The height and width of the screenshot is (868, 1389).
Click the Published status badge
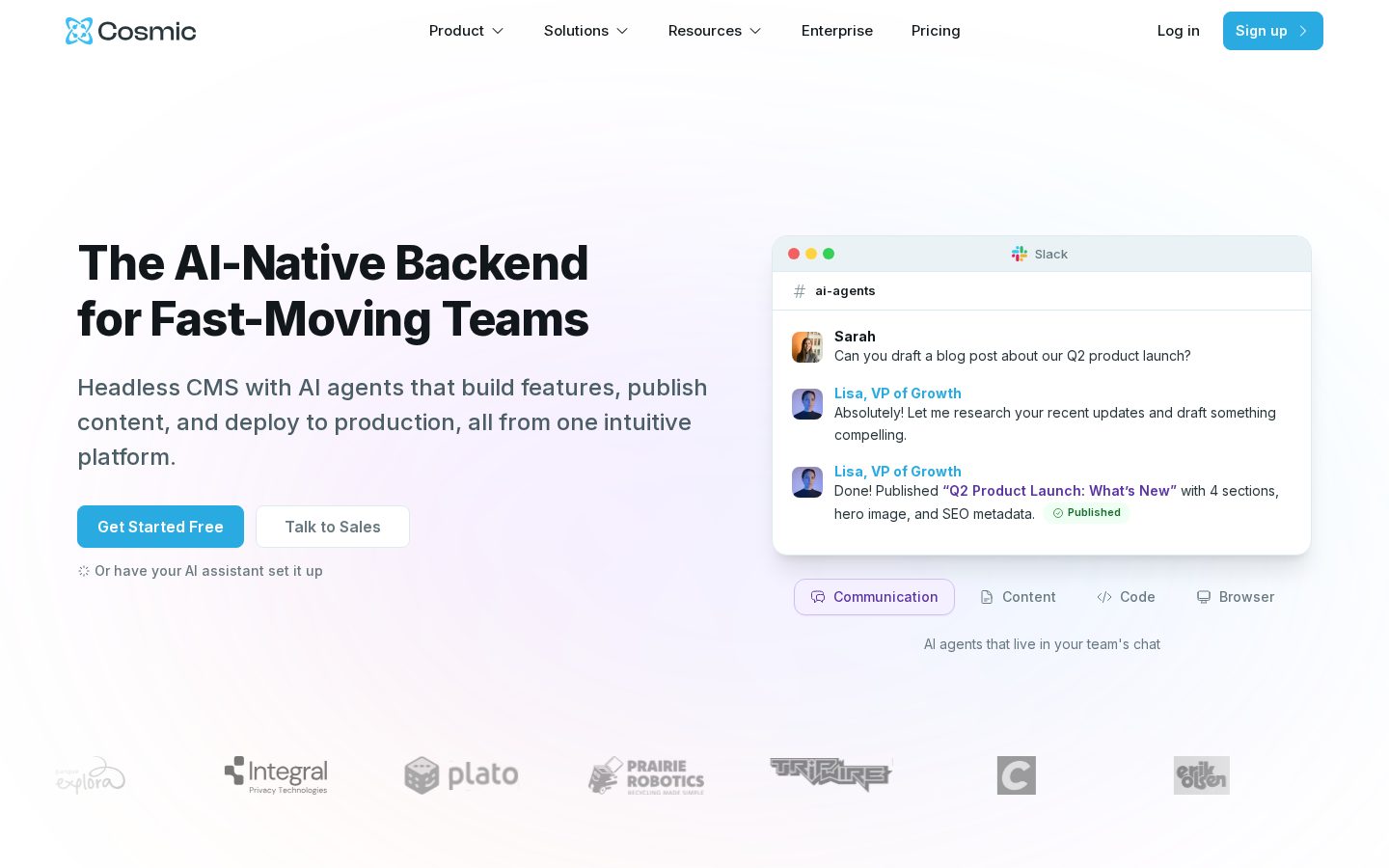pos(1086,513)
